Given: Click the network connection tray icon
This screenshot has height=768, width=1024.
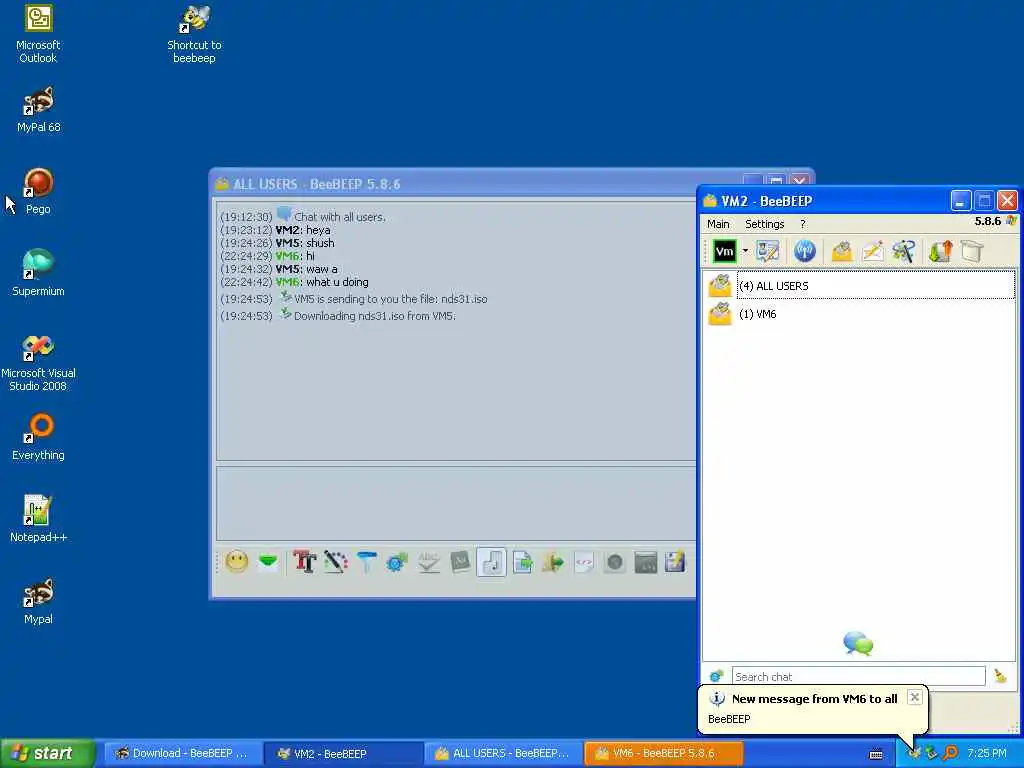Looking at the screenshot, I should click(931, 754).
